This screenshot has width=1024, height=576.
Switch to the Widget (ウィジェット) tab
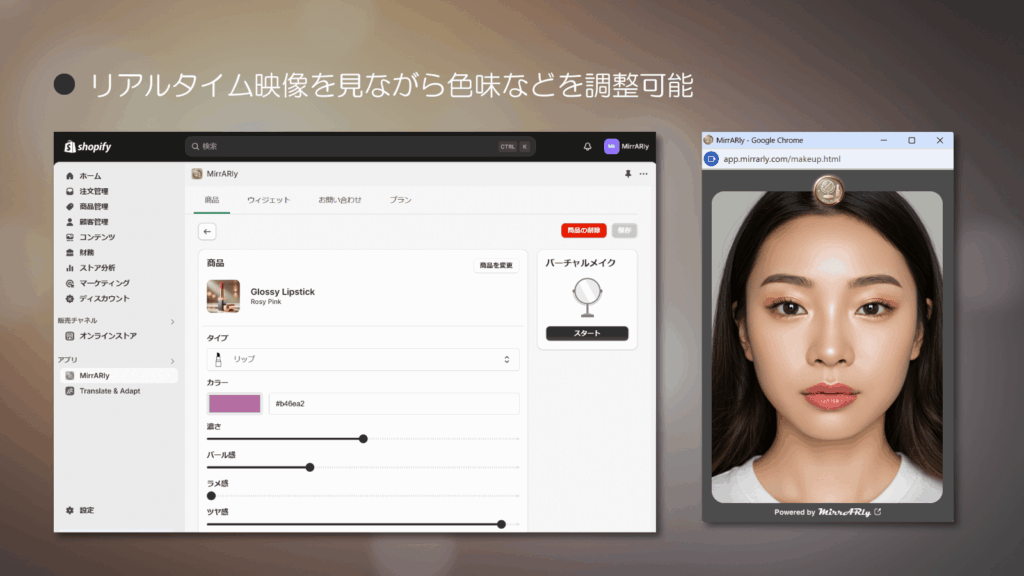click(268, 200)
